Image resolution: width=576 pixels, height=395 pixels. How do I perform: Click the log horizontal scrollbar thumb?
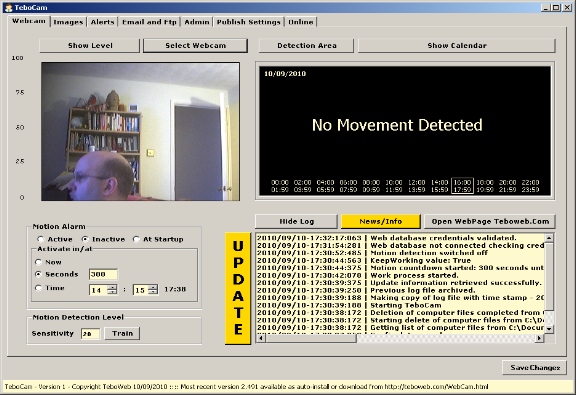point(311,338)
